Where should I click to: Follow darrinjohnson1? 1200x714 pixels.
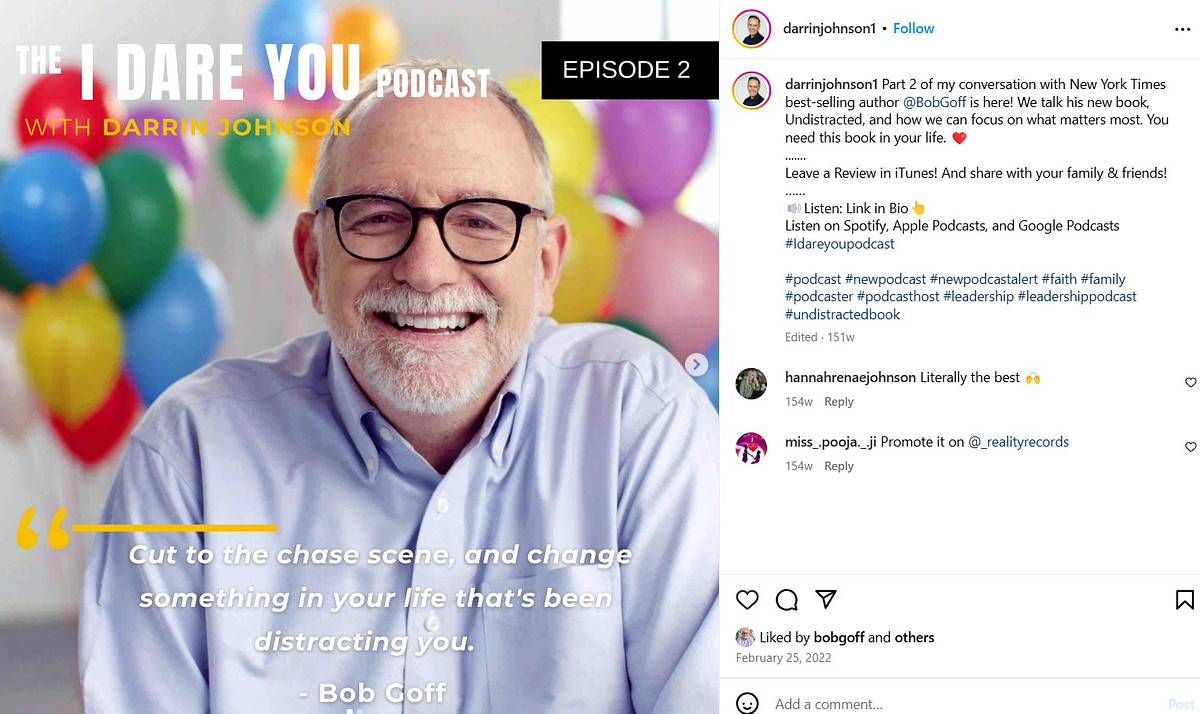pos(913,28)
